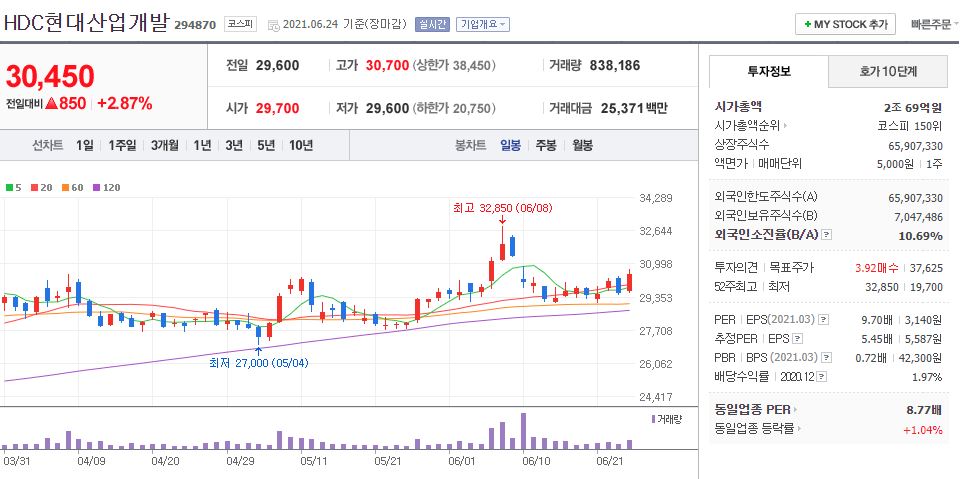The height and width of the screenshot is (479, 964).
Task: Click the orange 60-day moving average legend
Action: click(x=73, y=188)
